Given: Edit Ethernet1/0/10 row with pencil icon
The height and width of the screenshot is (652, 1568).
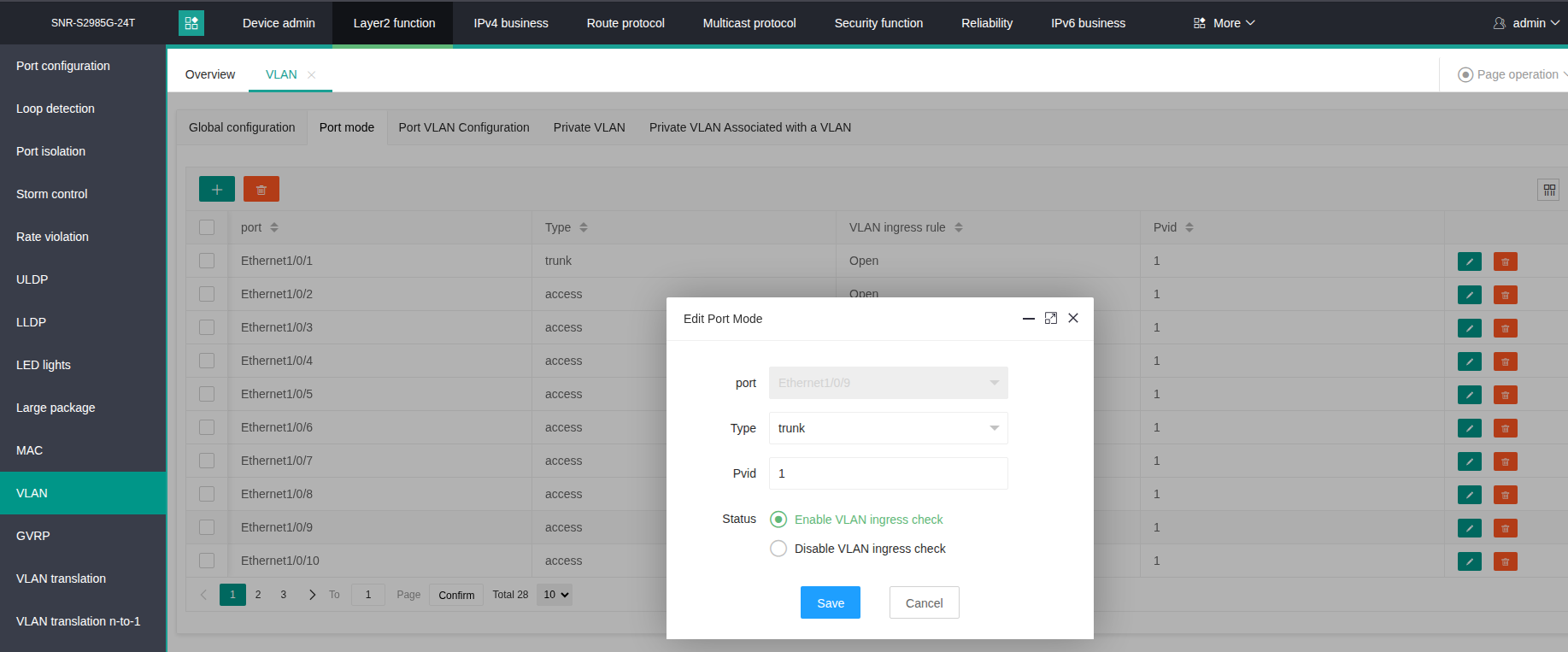Looking at the screenshot, I should [x=1470, y=561].
